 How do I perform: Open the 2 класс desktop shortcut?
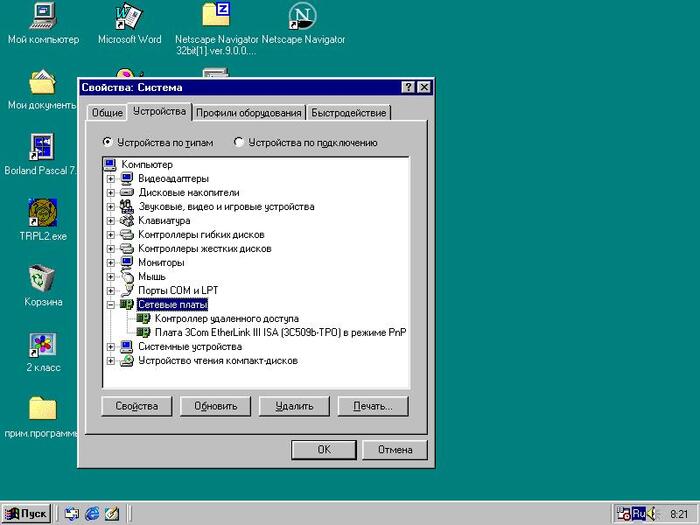[x=43, y=345]
